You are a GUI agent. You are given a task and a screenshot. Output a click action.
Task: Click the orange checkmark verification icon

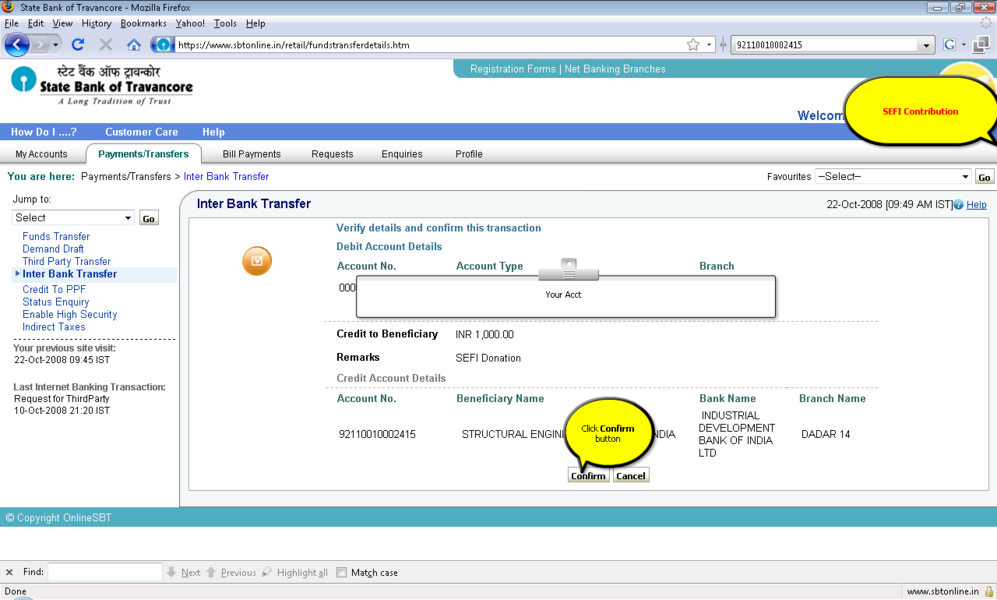click(x=257, y=261)
